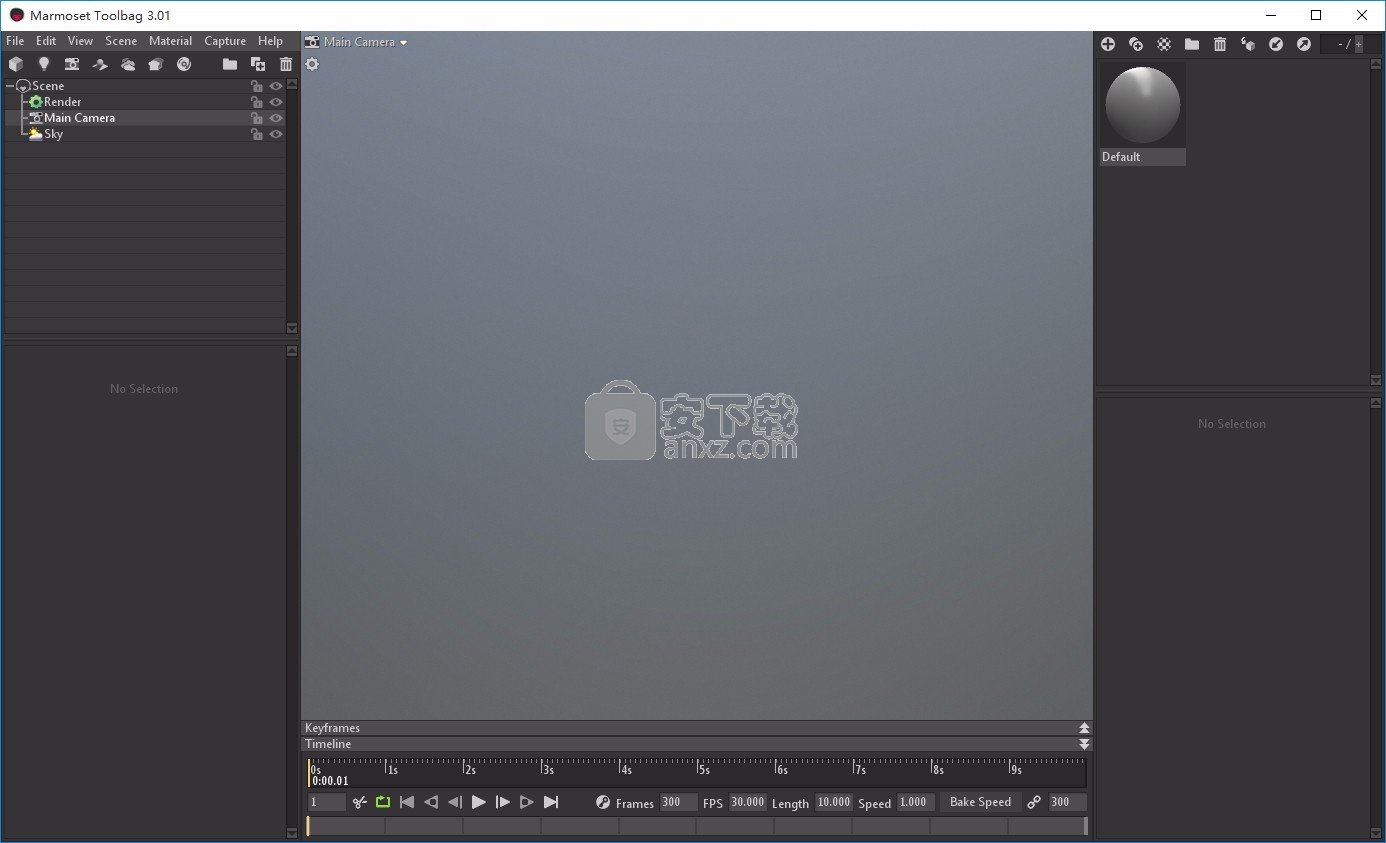Click the icon left of Frames label
This screenshot has width=1386, height=843.
(603, 802)
